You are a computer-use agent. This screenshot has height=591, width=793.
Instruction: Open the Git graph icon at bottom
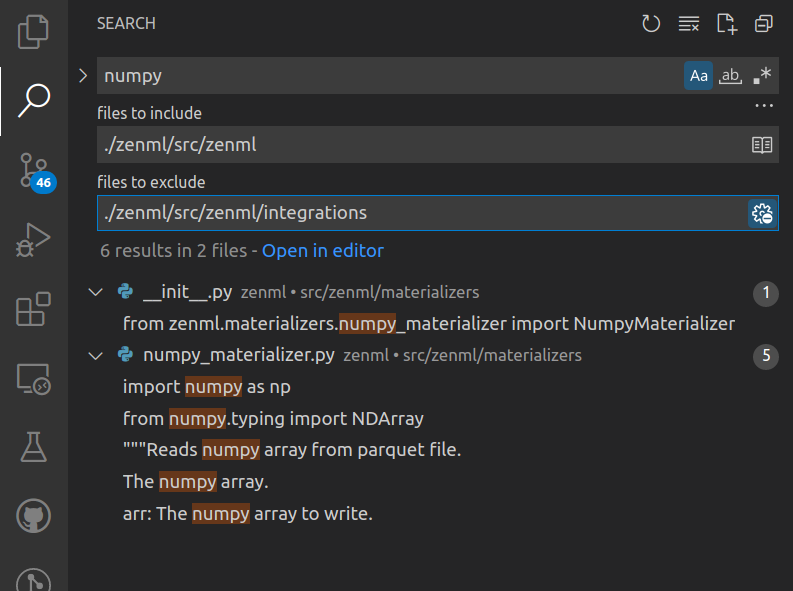(33, 579)
